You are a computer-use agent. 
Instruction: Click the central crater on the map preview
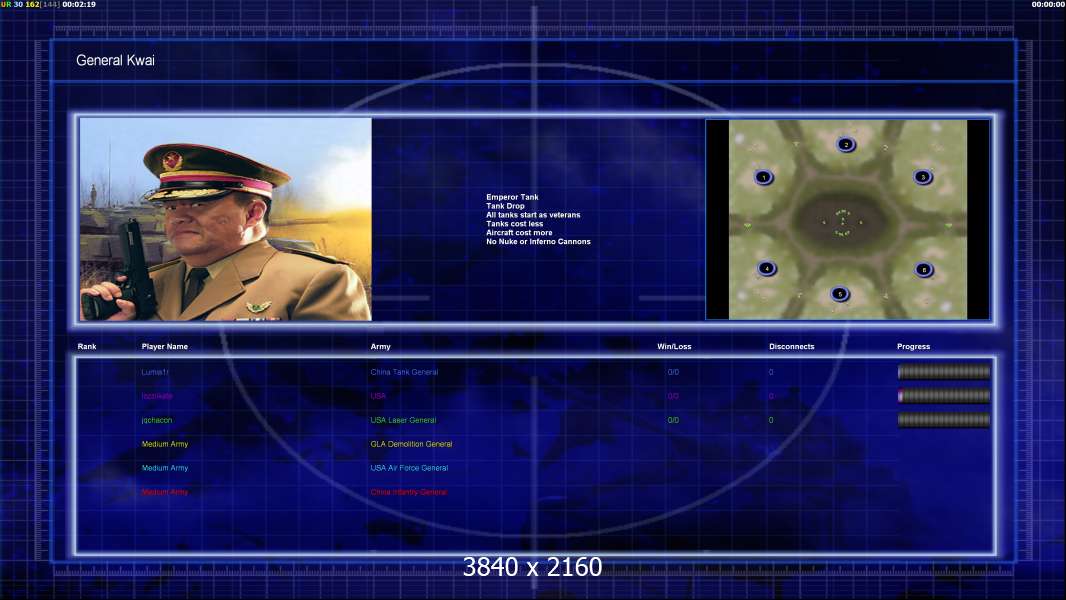[x=842, y=222]
